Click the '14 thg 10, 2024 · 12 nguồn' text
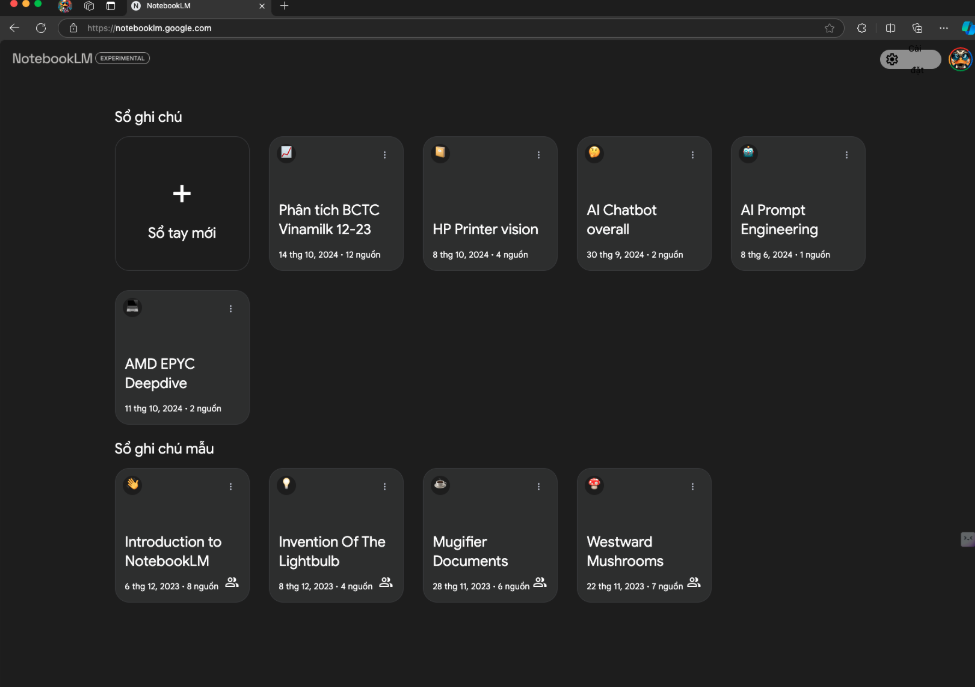The height and width of the screenshot is (687, 975). point(330,255)
